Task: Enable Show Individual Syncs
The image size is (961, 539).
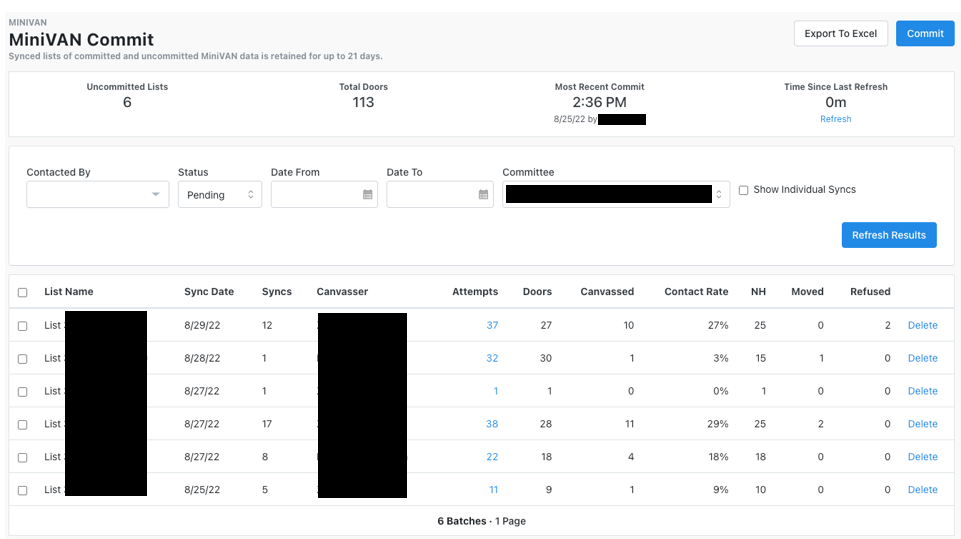Action: click(743, 190)
